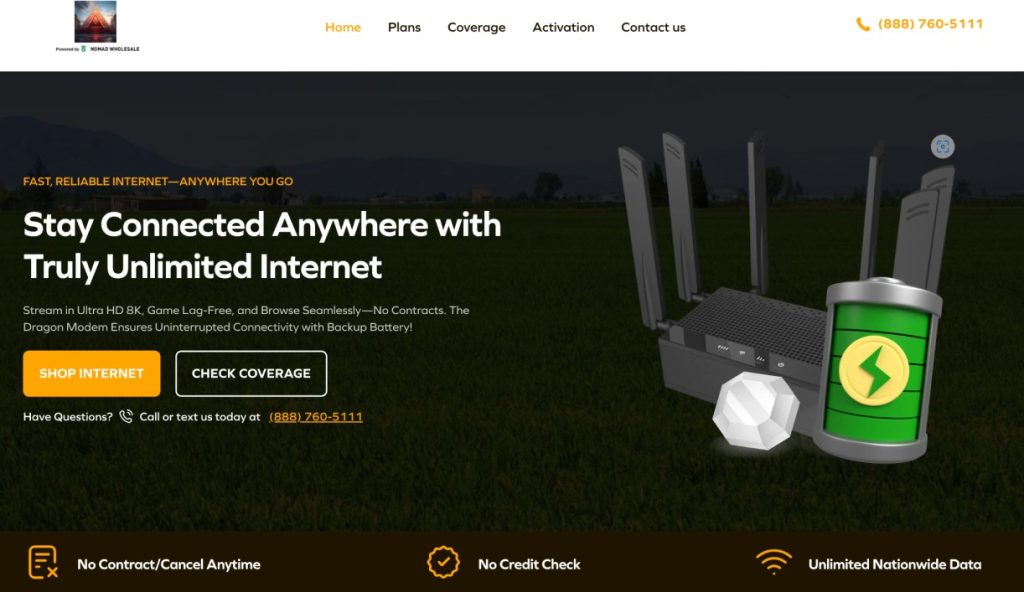Open the Home navigation item
This screenshot has width=1024, height=592.
click(343, 27)
